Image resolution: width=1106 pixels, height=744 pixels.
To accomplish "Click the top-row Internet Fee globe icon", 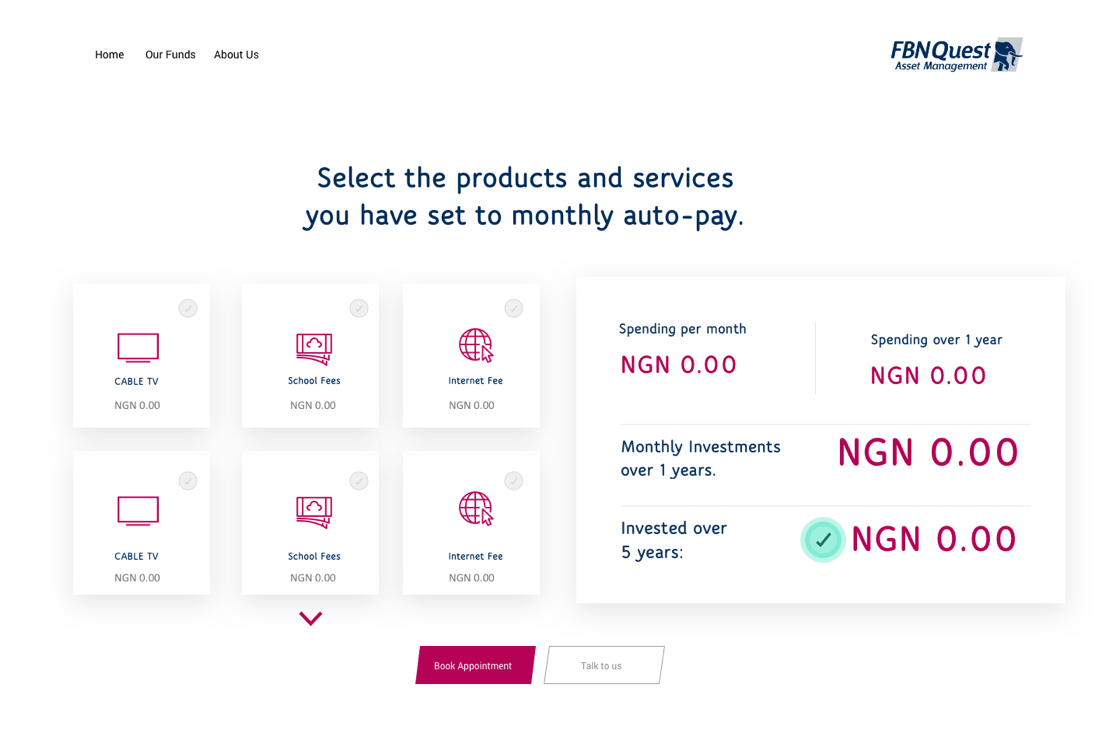I will pos(476,345).
